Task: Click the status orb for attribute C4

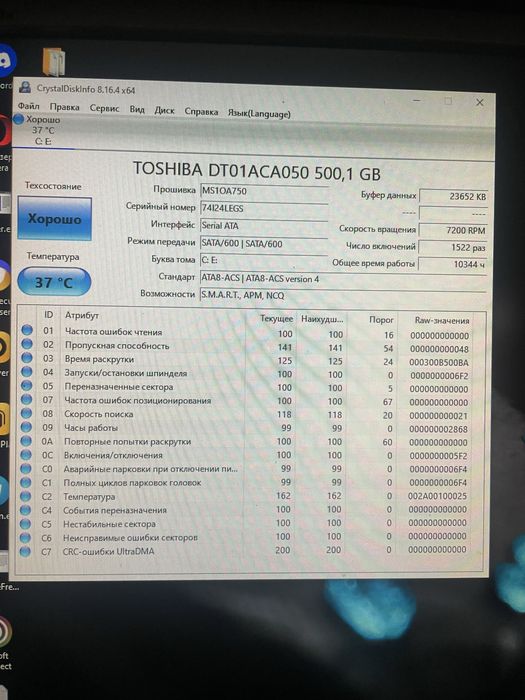Action: pos(25,510)
